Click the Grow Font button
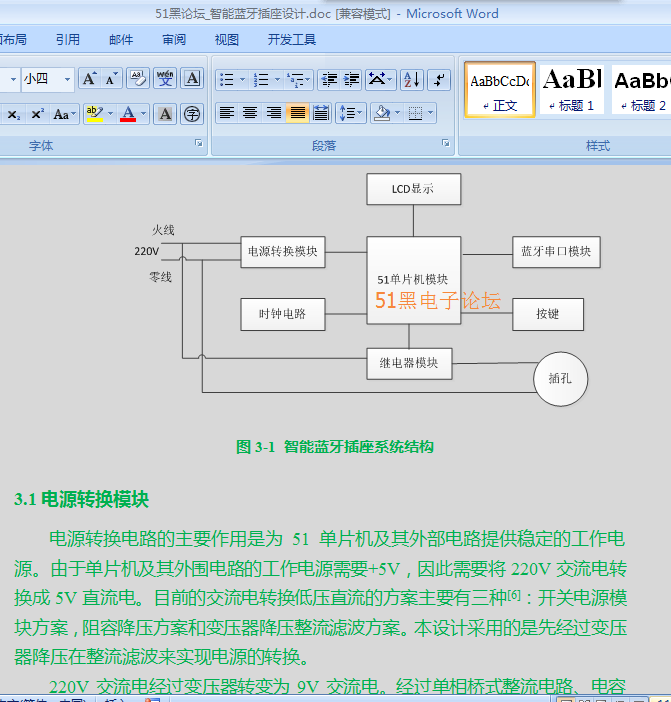This screenshot has width=671, height=702. pos(90,79)
